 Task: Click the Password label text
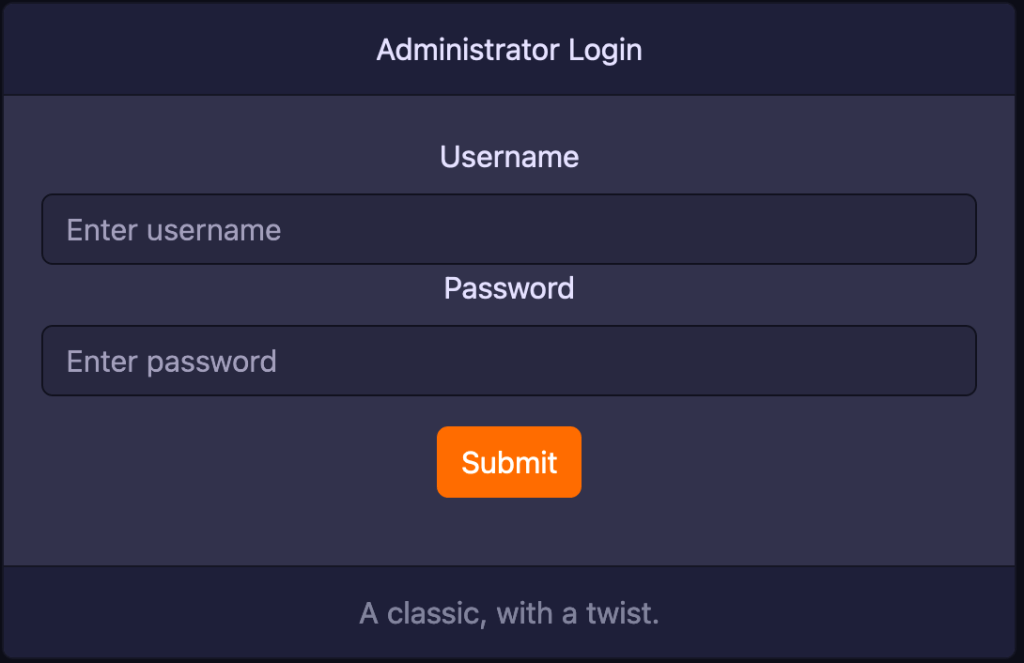(509, 288)
